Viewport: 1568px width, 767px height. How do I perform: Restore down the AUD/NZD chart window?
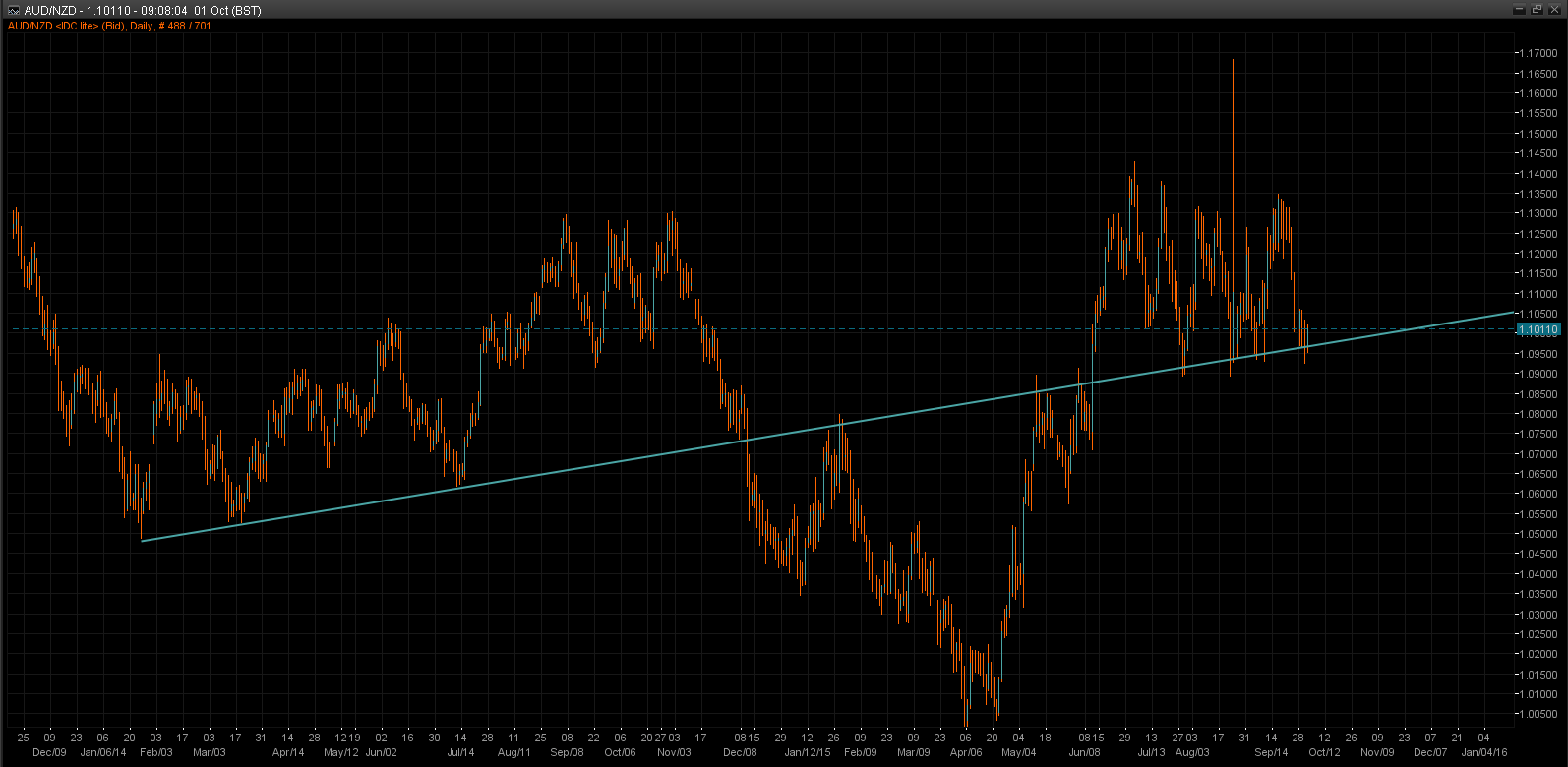pyautogui.click(x=1537, y=9)
